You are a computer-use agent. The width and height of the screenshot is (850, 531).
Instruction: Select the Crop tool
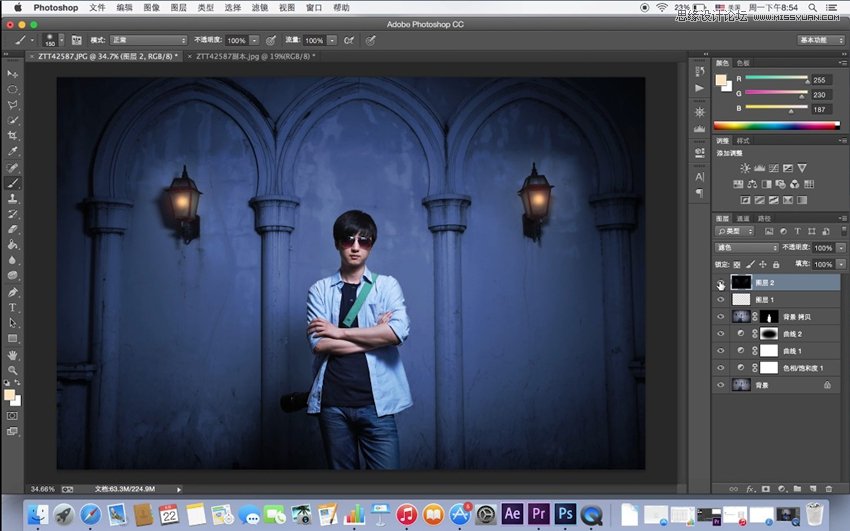click(12, 135)
